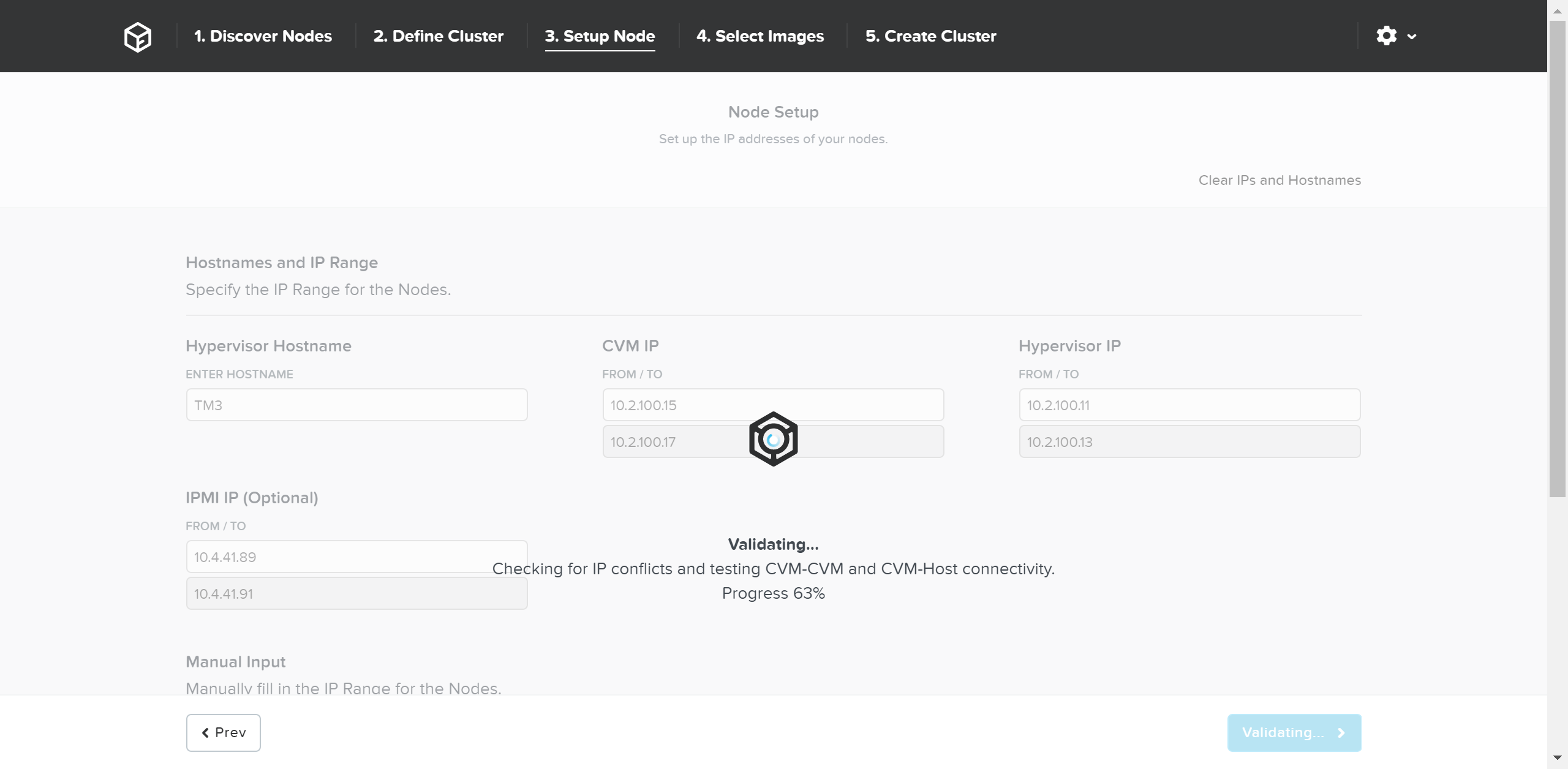
Task: Click the Validating next button
Action: pos(1294,732)
